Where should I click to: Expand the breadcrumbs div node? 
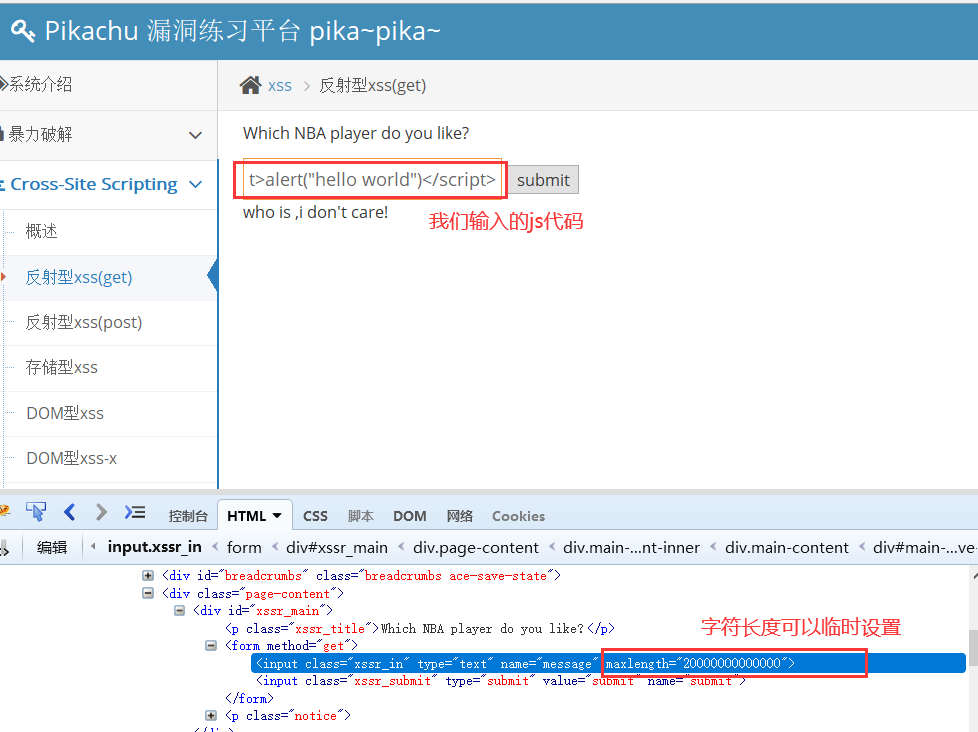pyautogui.click(x=148, y=575)
